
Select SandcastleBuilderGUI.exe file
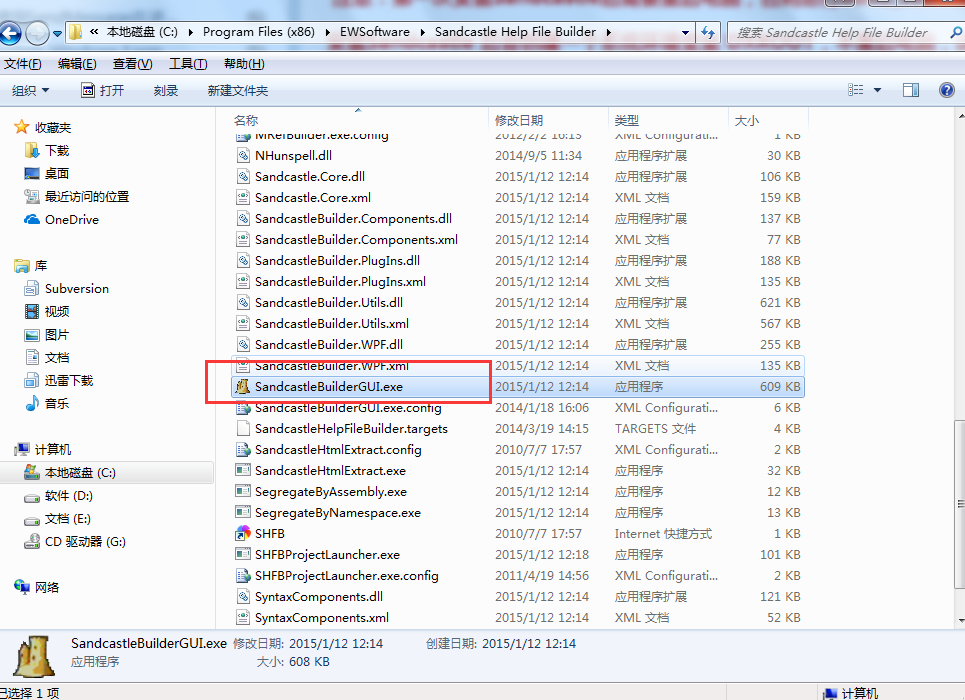(x=518, y=387)
